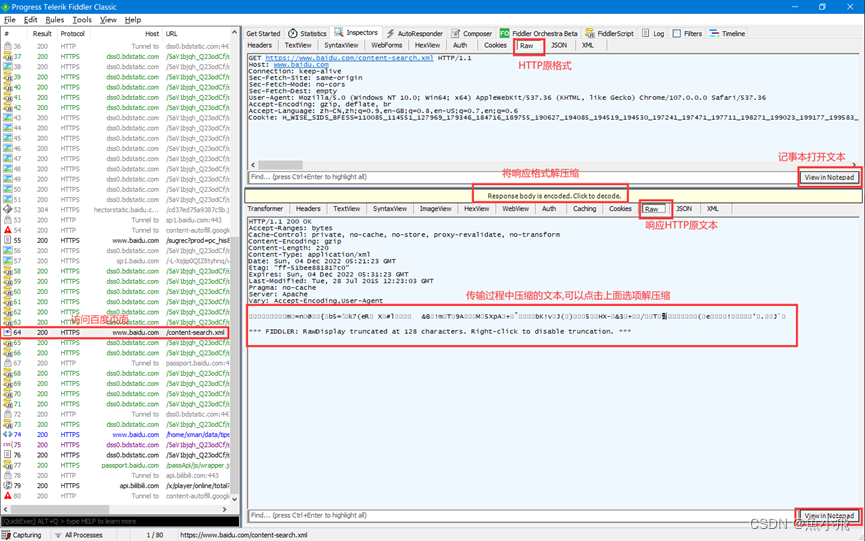Screen dimensions: 865x541
Task: Click the www.baidu.com Host link in request
Action: click(301, 65)
